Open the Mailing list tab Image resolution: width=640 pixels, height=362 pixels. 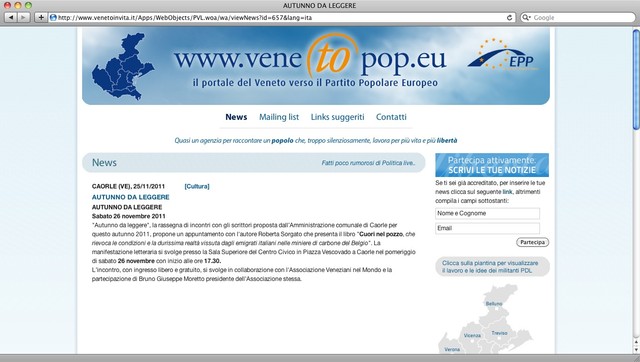coord(279,117)
